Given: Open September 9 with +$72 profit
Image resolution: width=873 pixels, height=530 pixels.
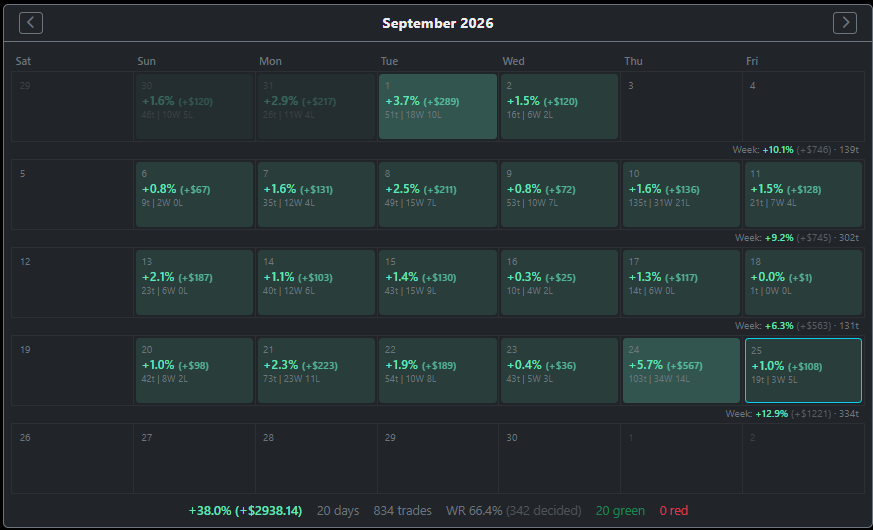Looking at the screenshot, I should point(560,194).
